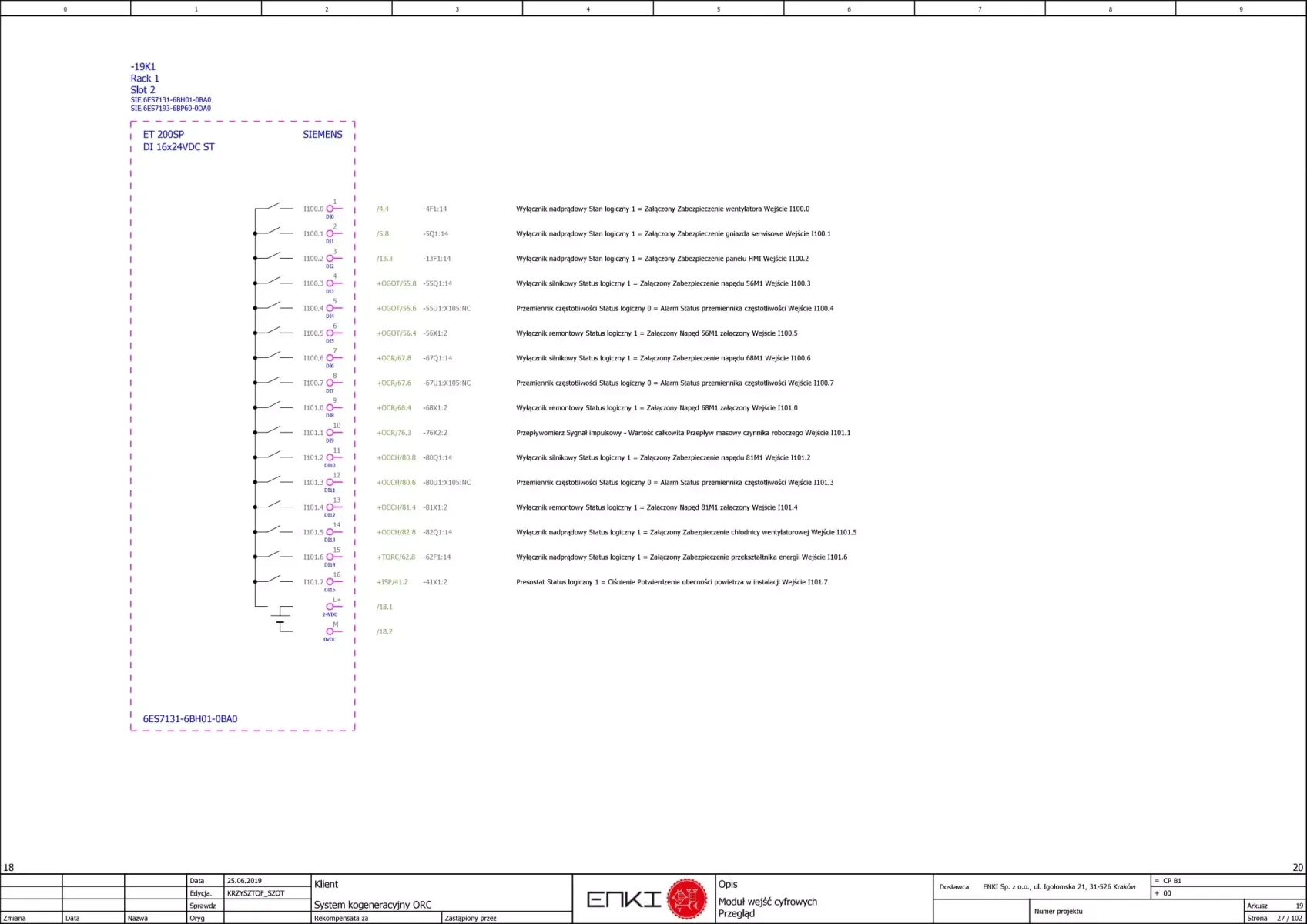Select the Presostat description text for I101.7

[x=672, y=582]
